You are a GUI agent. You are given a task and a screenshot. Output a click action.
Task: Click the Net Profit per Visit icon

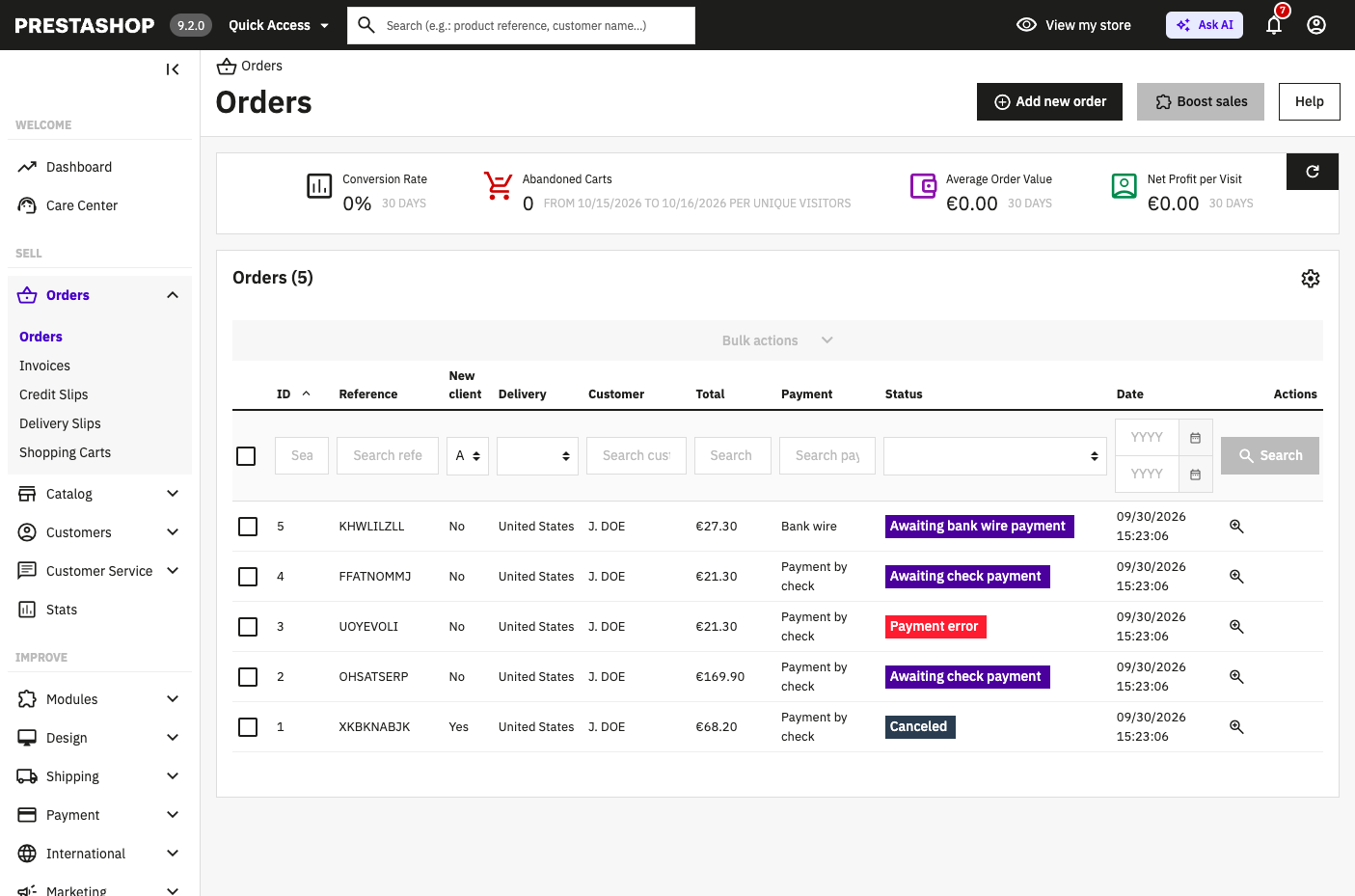(1125, 185)
